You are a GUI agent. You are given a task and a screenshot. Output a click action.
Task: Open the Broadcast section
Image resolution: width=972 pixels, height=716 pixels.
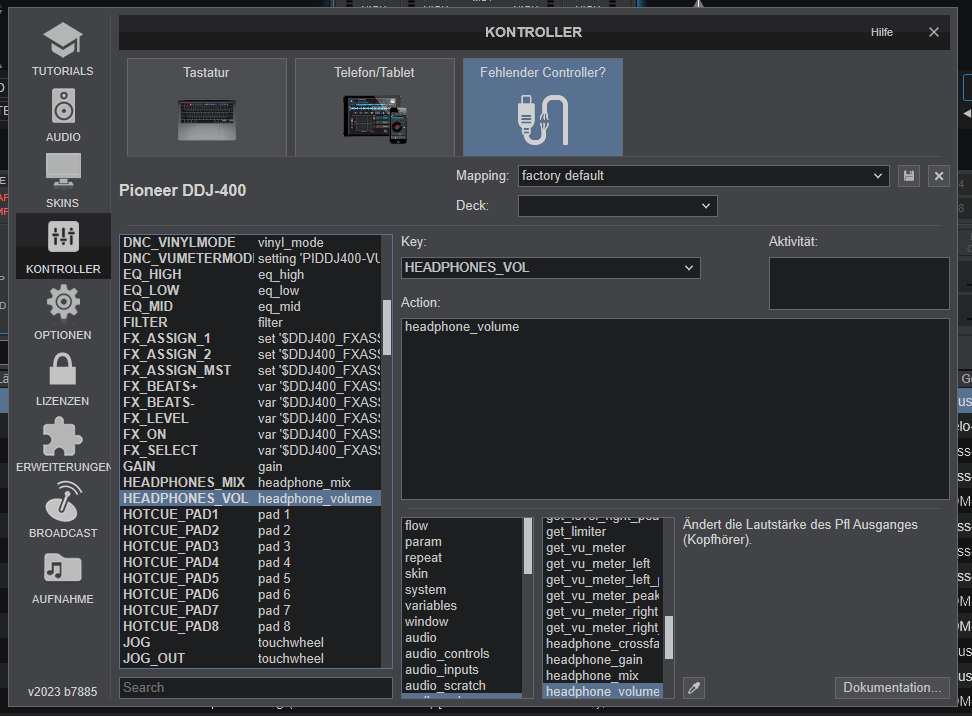coord(63,511)
